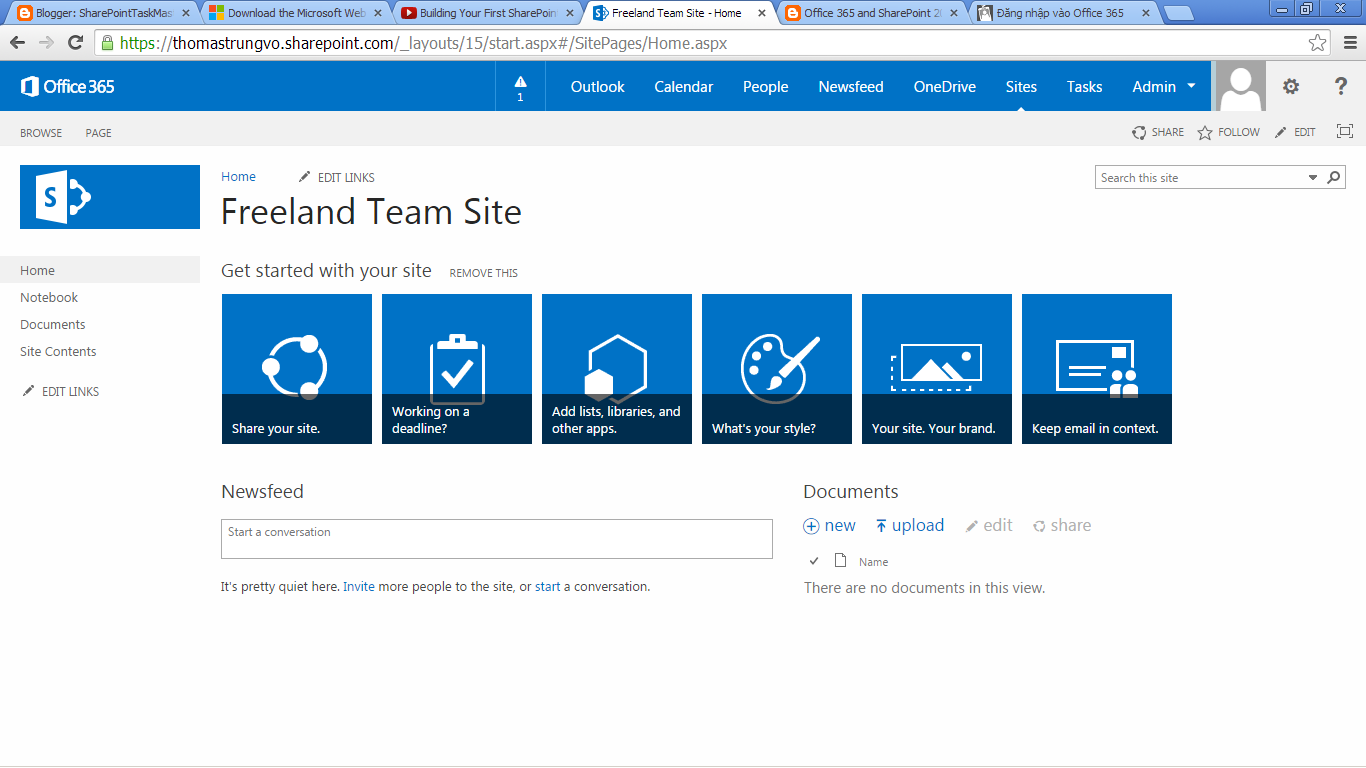Go to Sites in the navigation bar

pyautogui.click(x=1021, y=87)
